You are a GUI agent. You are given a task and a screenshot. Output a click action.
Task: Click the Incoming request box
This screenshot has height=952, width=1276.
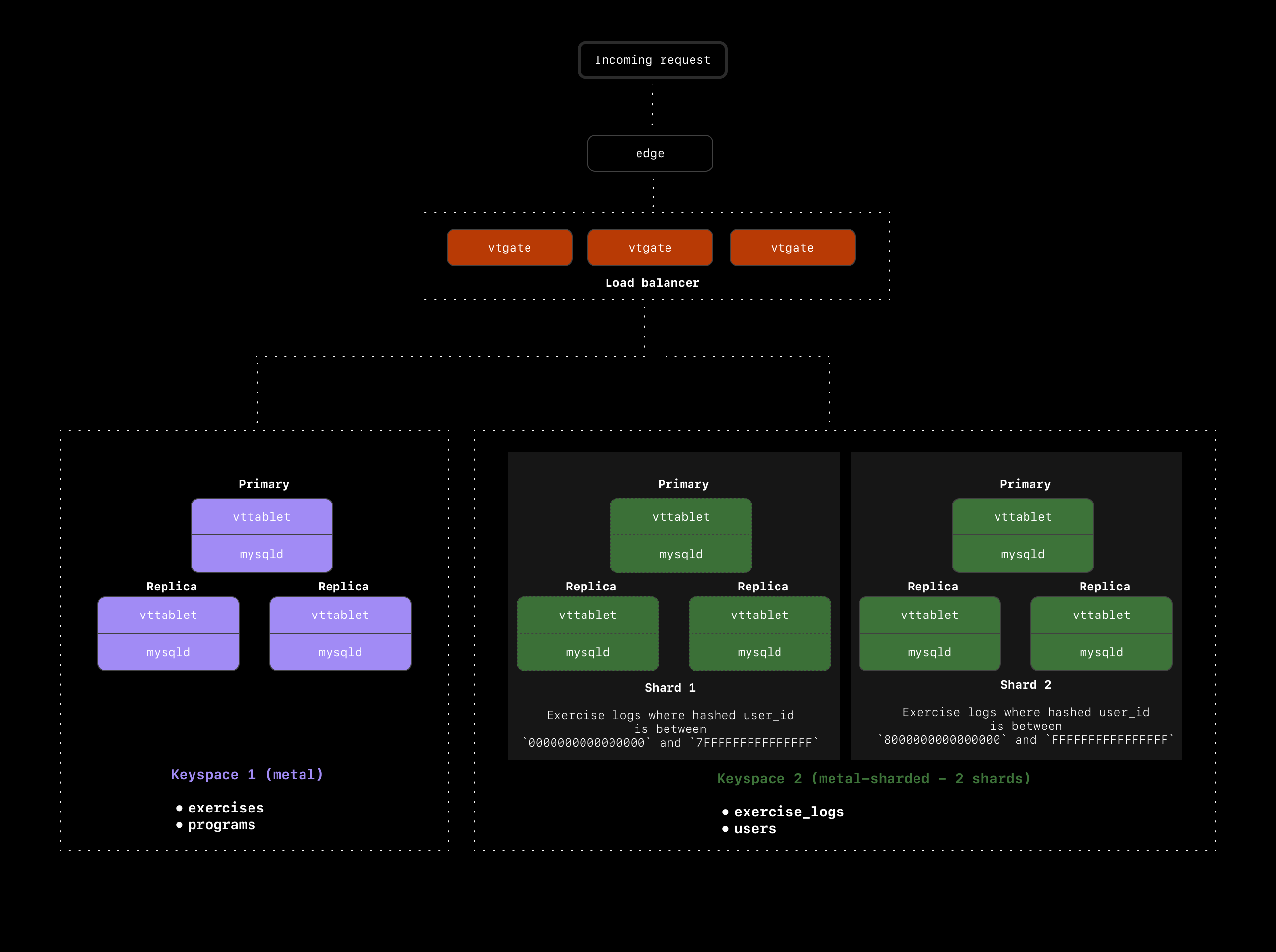click(x=652, y=60)
